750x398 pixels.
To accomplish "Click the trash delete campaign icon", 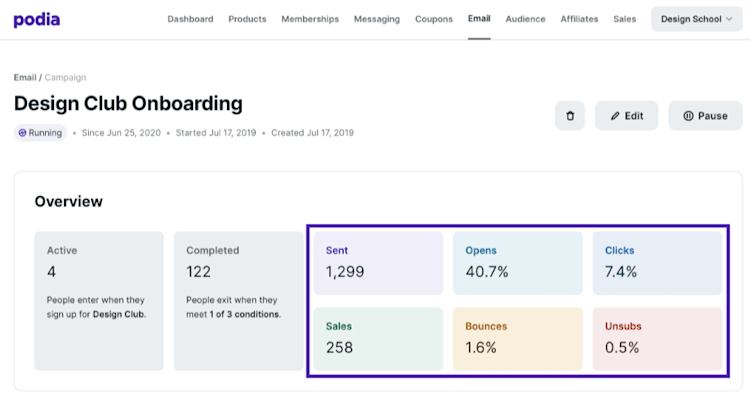I will click(x=570, y=116).
